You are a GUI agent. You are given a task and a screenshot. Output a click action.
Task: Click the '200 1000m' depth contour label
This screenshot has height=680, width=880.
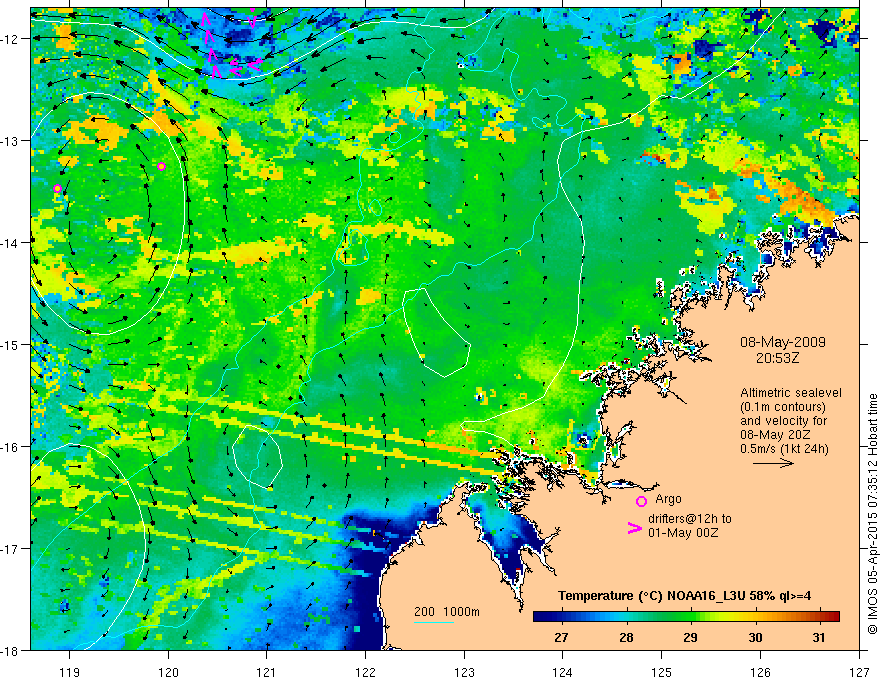(447, 612)
